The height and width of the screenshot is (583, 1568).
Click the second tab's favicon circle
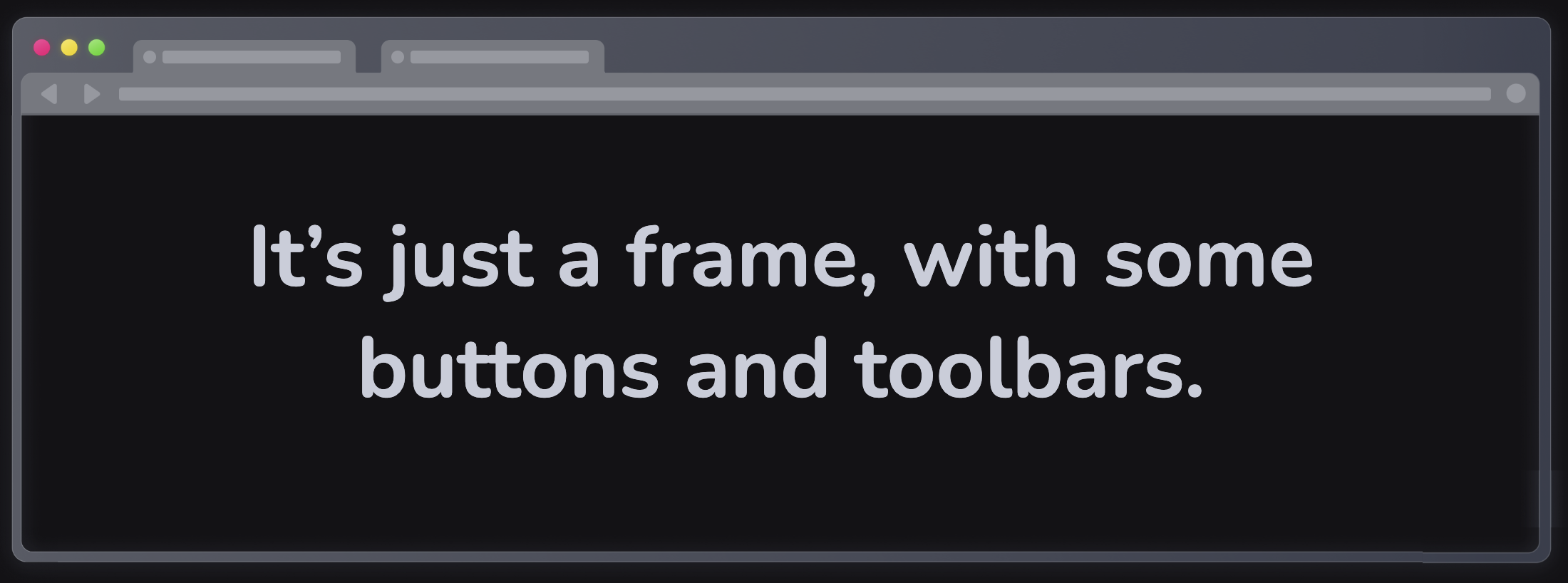click(x=398, y=57)
